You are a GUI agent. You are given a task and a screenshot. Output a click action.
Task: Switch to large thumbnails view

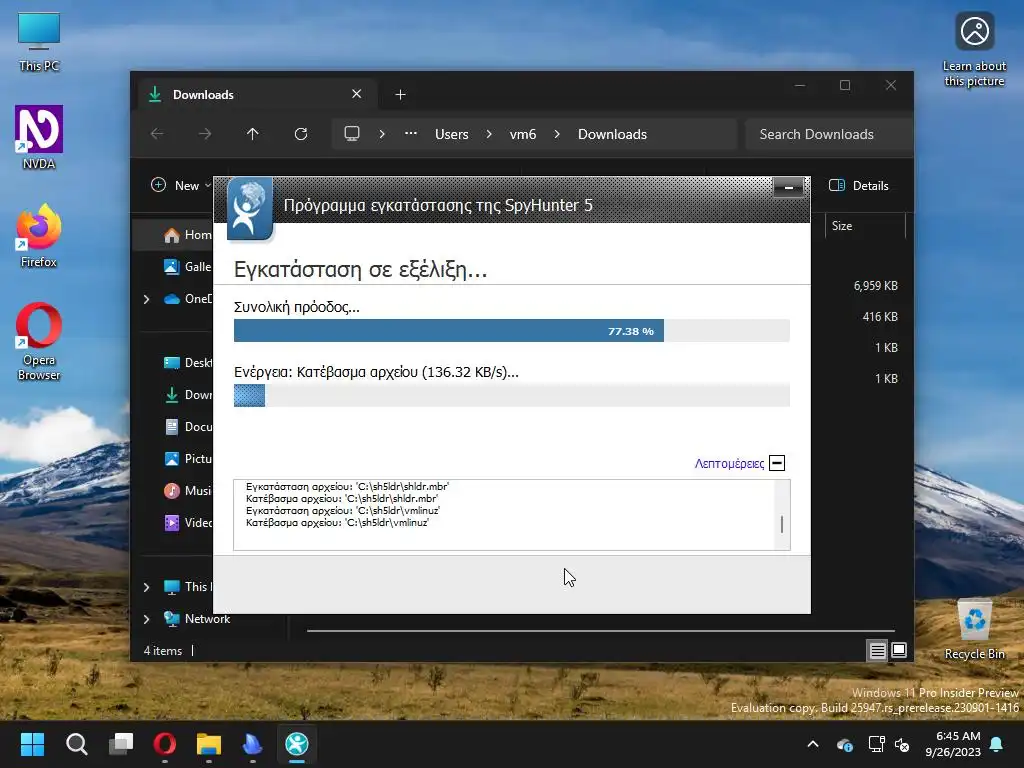coord(899,650)
